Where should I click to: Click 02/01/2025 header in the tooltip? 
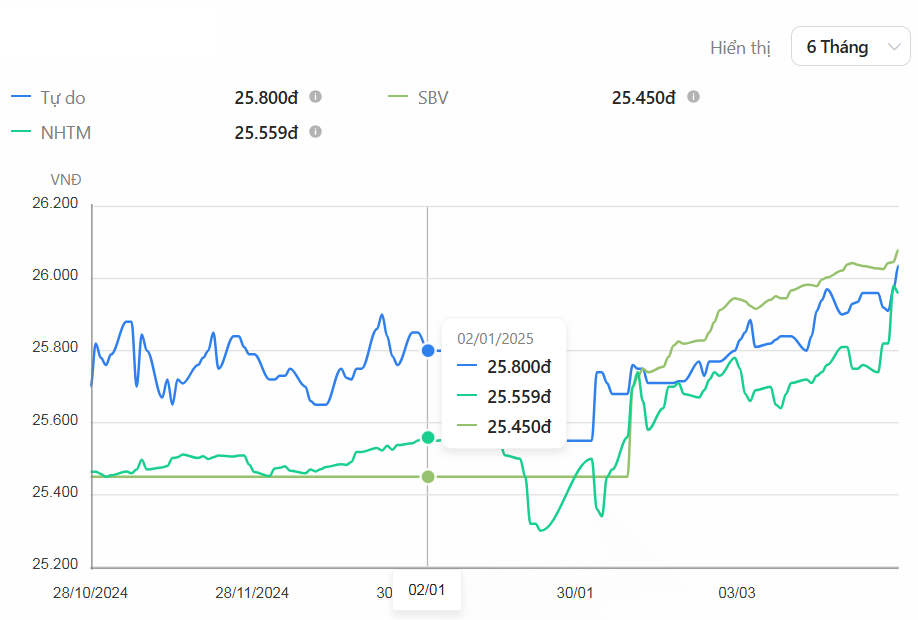pyautogui.click(x=496, y=338)
